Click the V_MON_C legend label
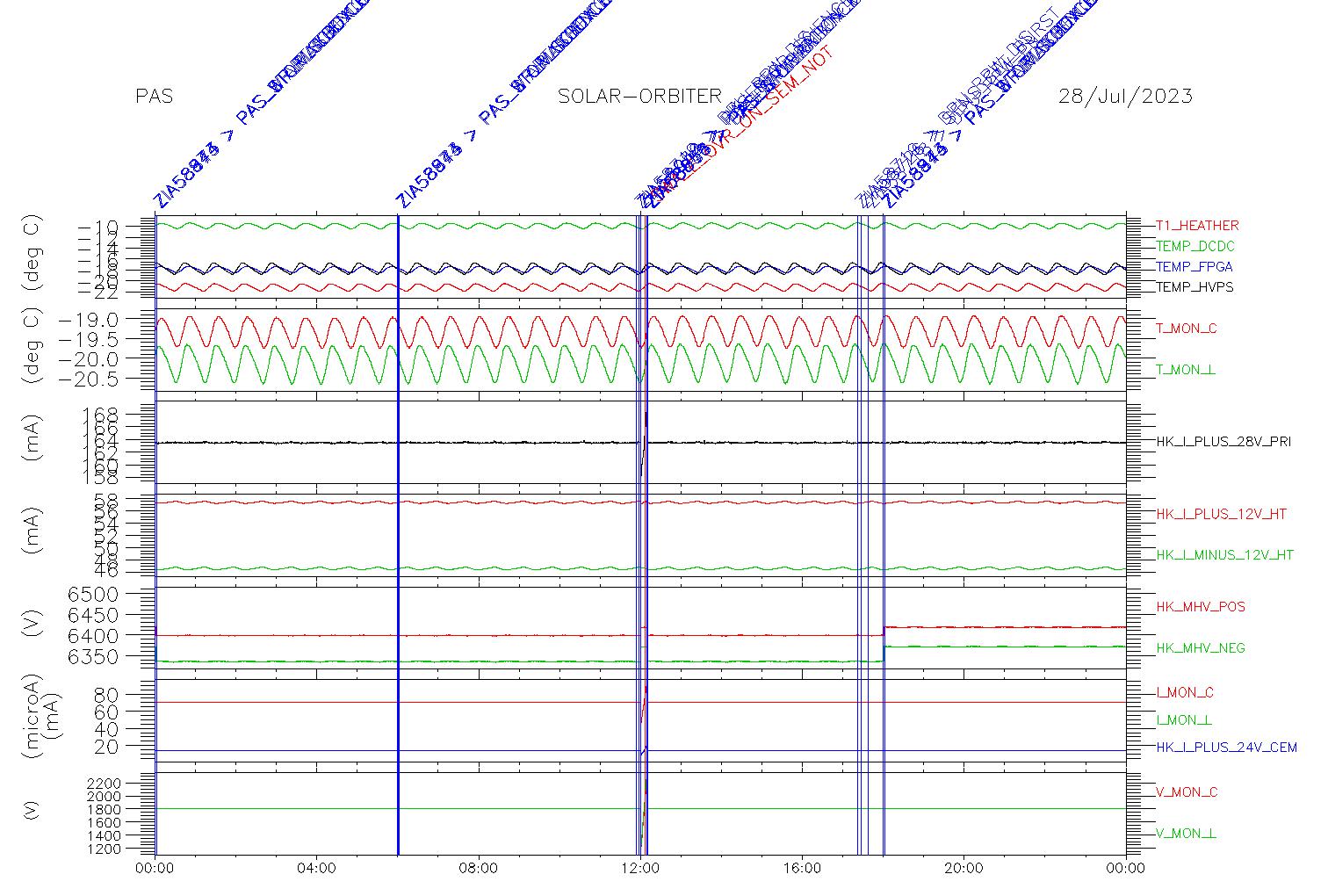The height and width of the screenshot is (896, 1328). point(1187,792)
